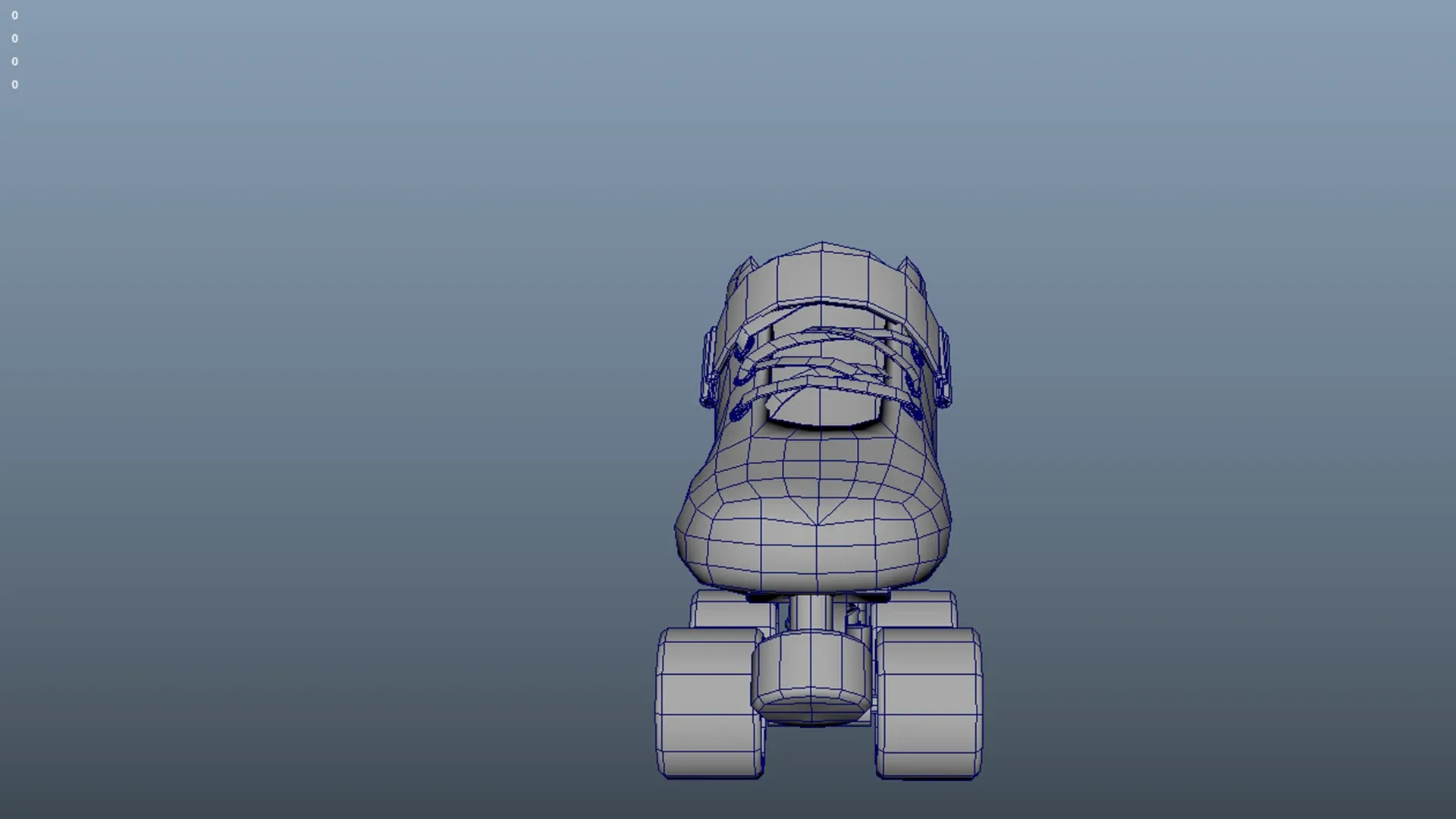Select the toe stop stem above the stopper
Image resolution: width=1456 pixels, height=819 pixels.
click(x=810, y=614)
